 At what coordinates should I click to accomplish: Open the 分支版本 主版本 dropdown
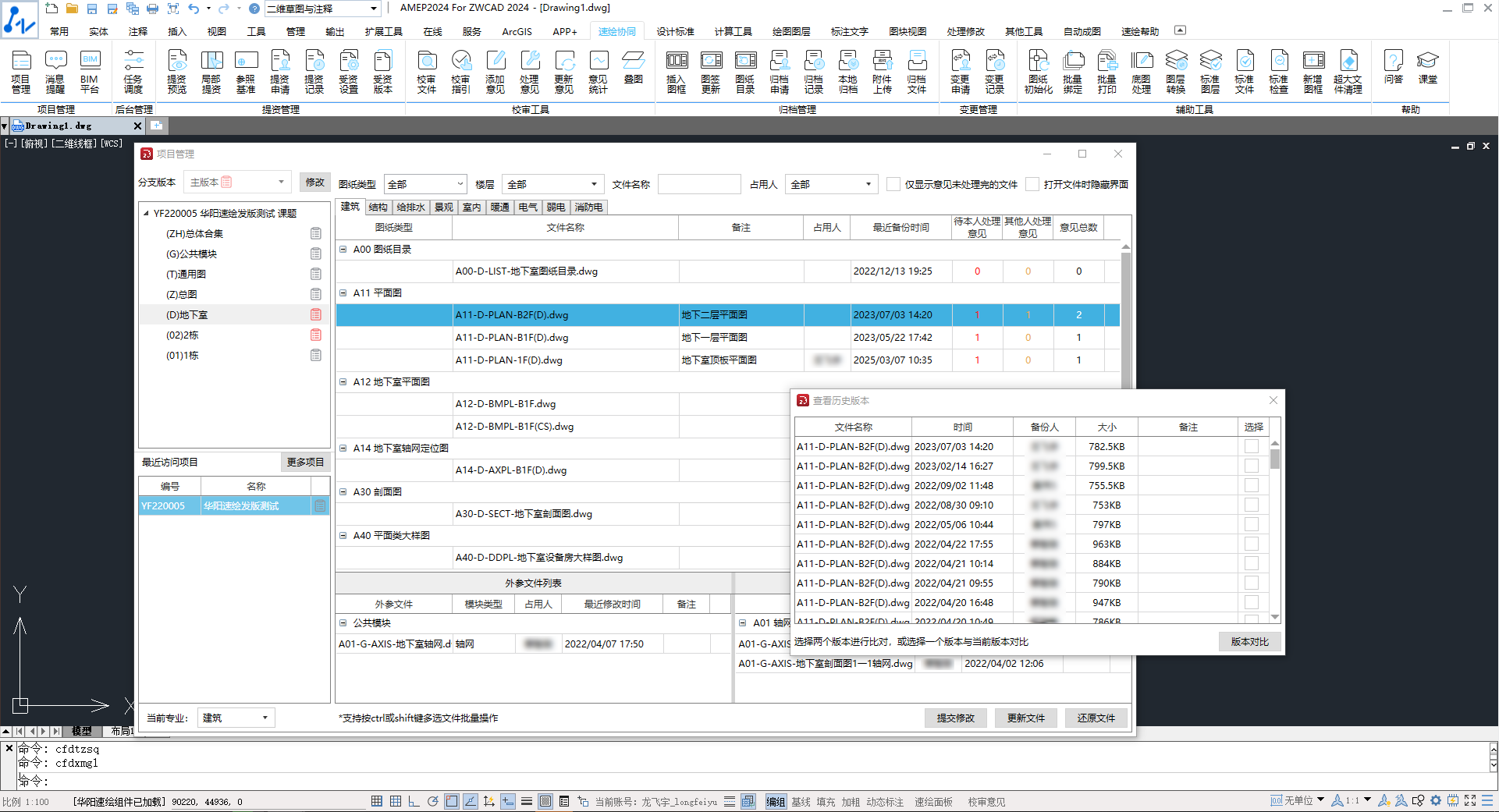tap(238, 183)
